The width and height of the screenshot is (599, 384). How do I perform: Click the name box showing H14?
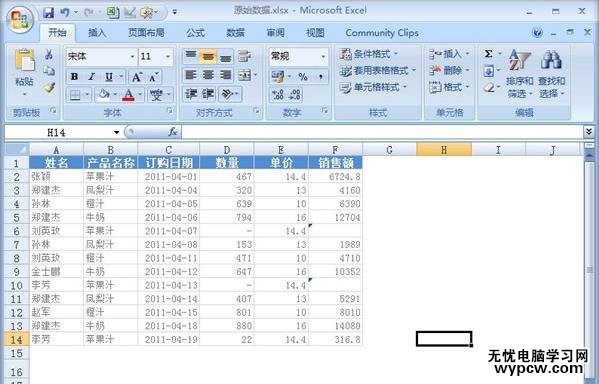tap(57, 133)
